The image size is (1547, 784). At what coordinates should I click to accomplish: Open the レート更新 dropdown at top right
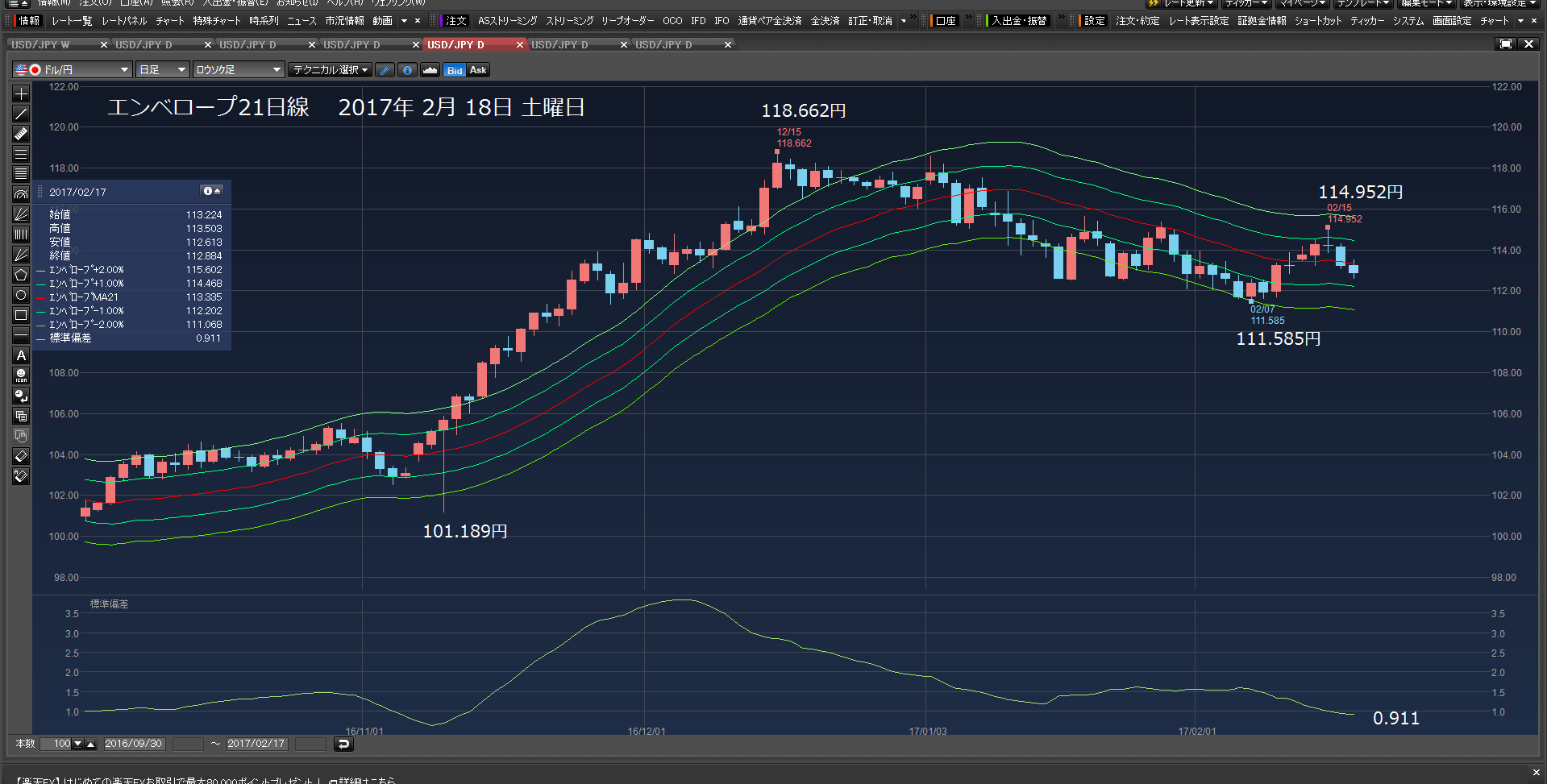pos(1188,3)
